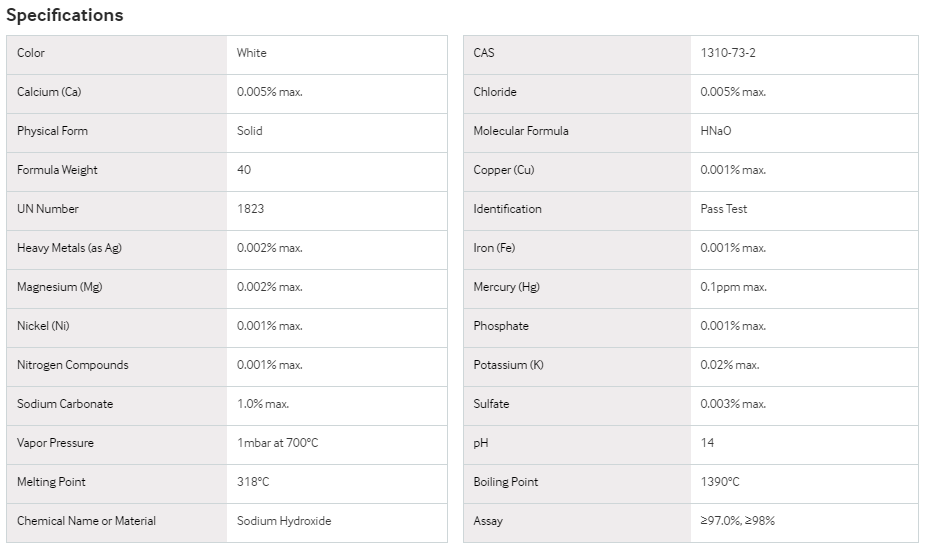The image size is (926, 549).
Task: Select the pH value 14
Action: 707,443
